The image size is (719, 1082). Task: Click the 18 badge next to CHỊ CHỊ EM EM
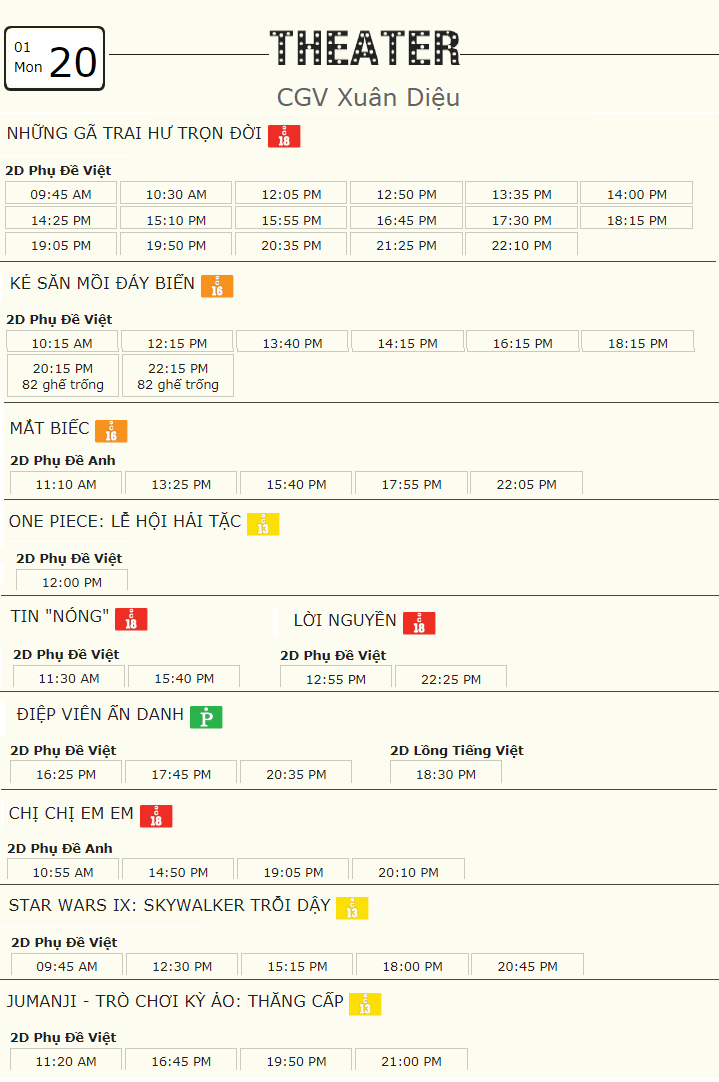coord(156,816)
